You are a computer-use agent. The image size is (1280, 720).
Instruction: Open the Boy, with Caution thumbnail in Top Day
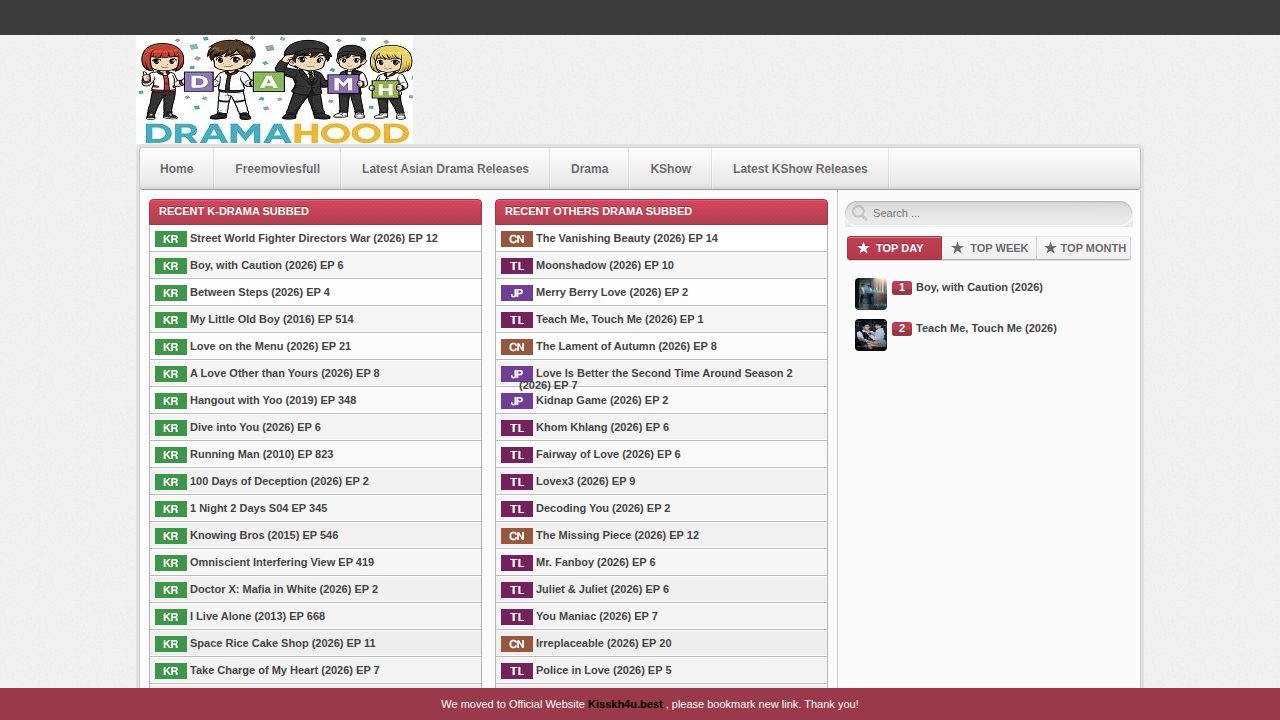coord(871,294)
